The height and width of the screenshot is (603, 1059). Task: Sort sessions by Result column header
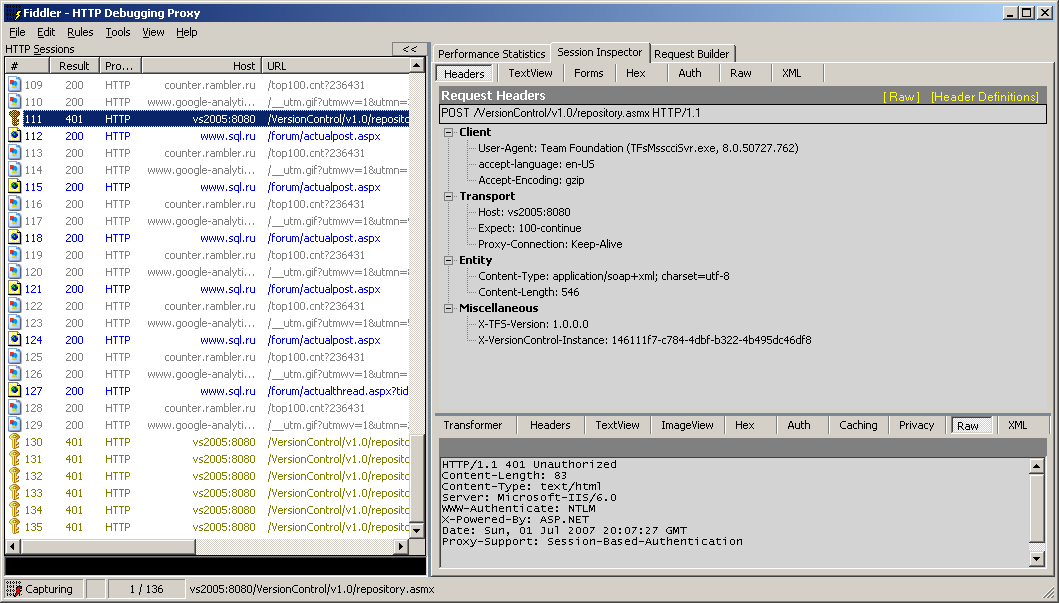click(x=74, y=65)
